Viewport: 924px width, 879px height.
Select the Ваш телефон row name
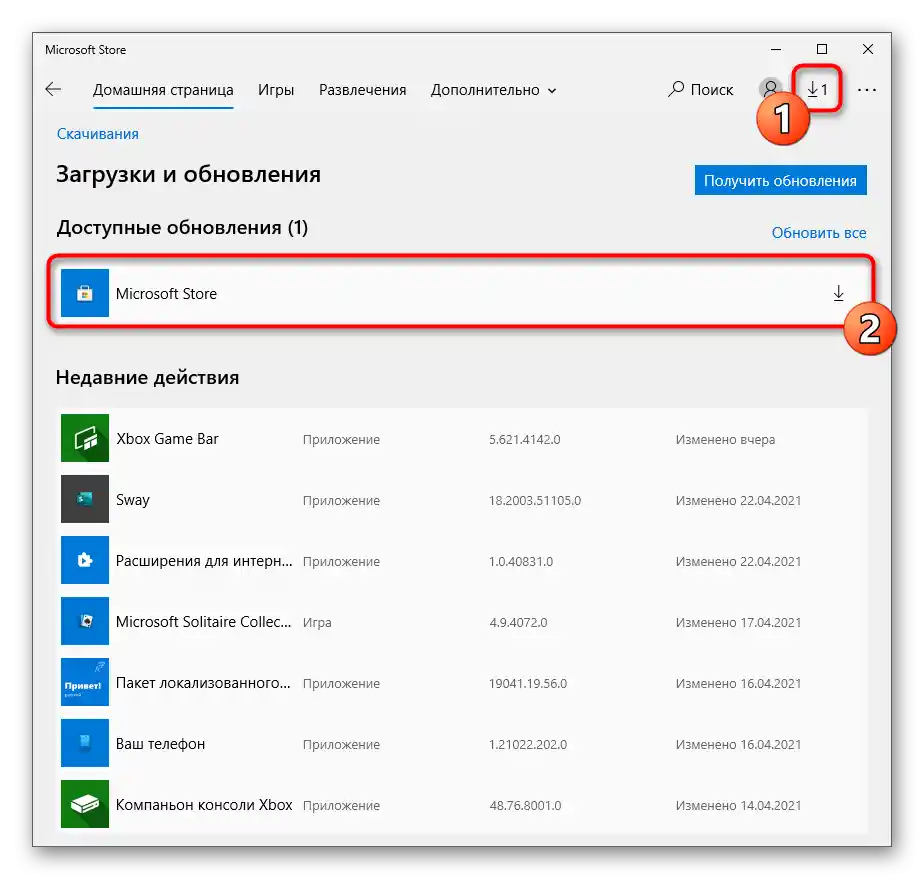[160, 744]
